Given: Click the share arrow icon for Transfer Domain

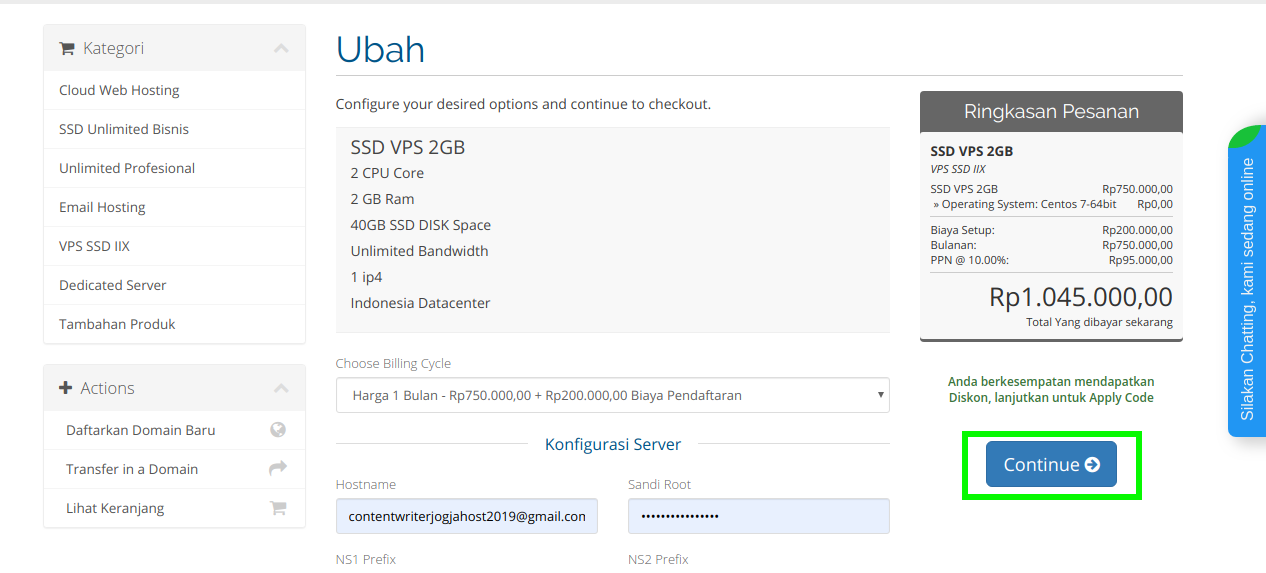Looking at the screenshot, I should pyautogui.click(x=278, y=468).
